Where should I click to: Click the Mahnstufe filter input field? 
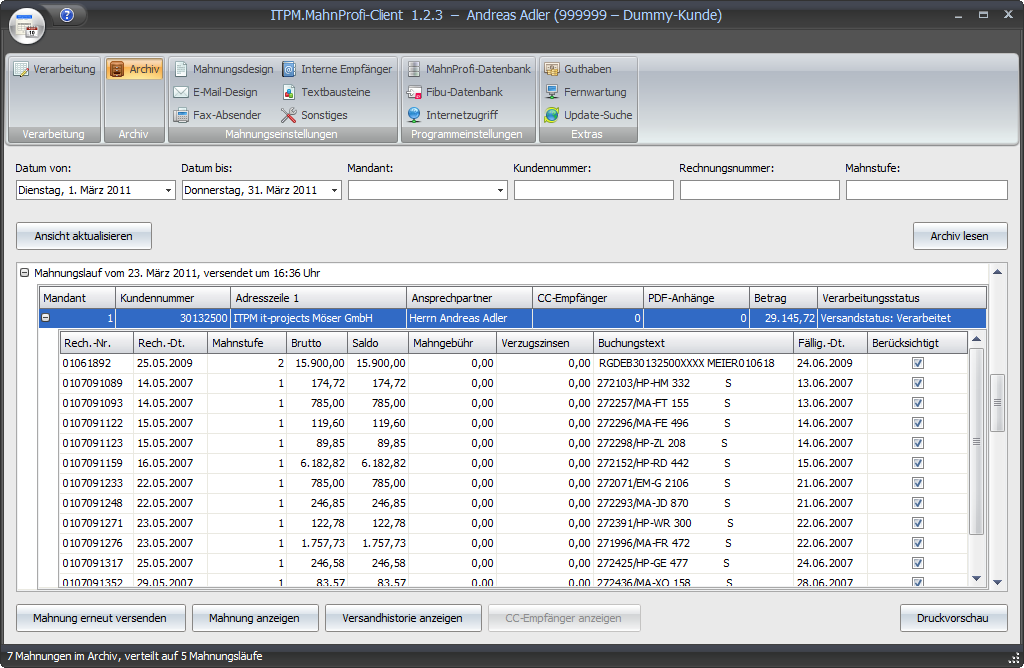(x=927, y=190)
